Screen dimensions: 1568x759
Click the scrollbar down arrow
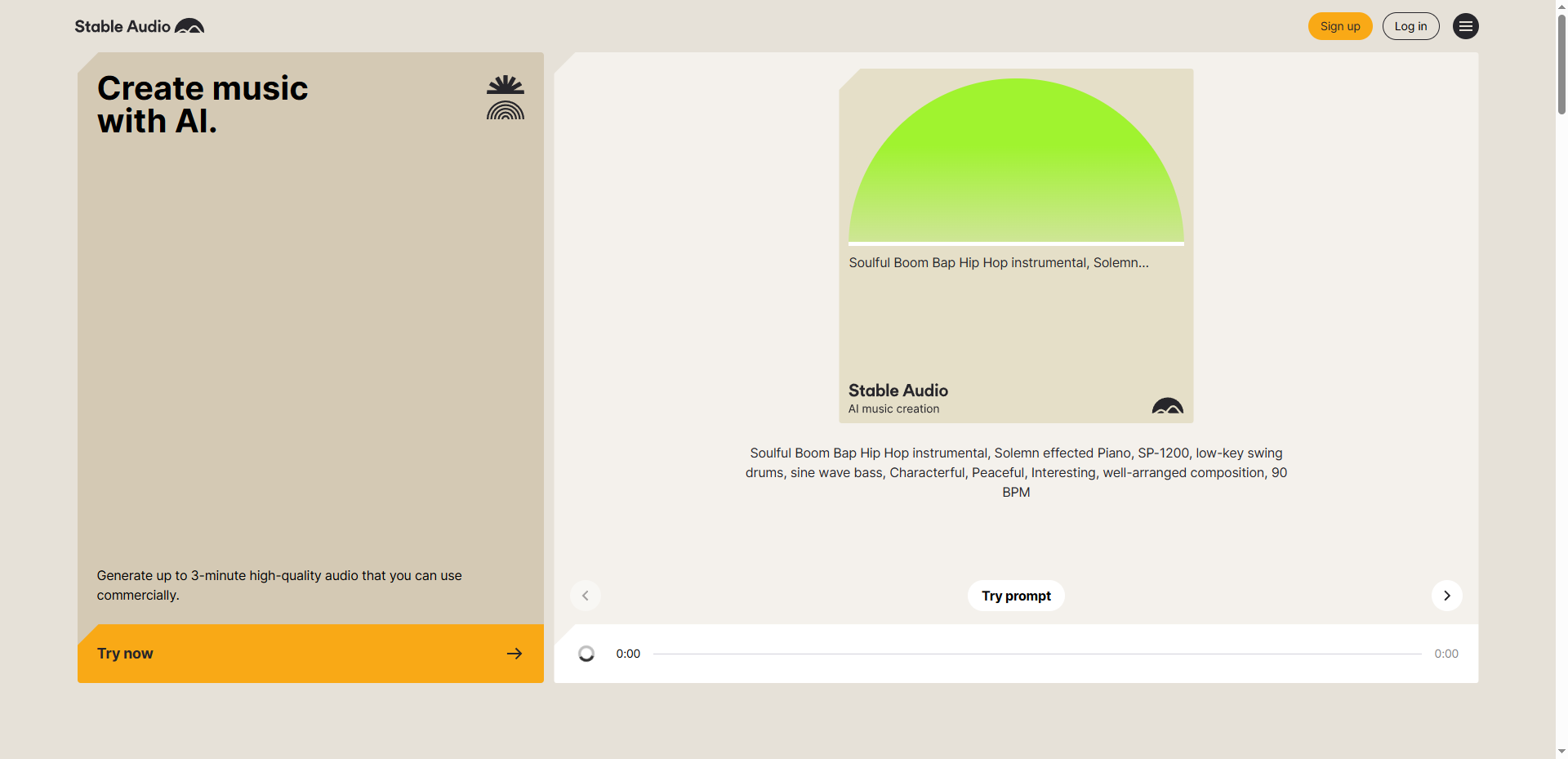[1561, 751]
